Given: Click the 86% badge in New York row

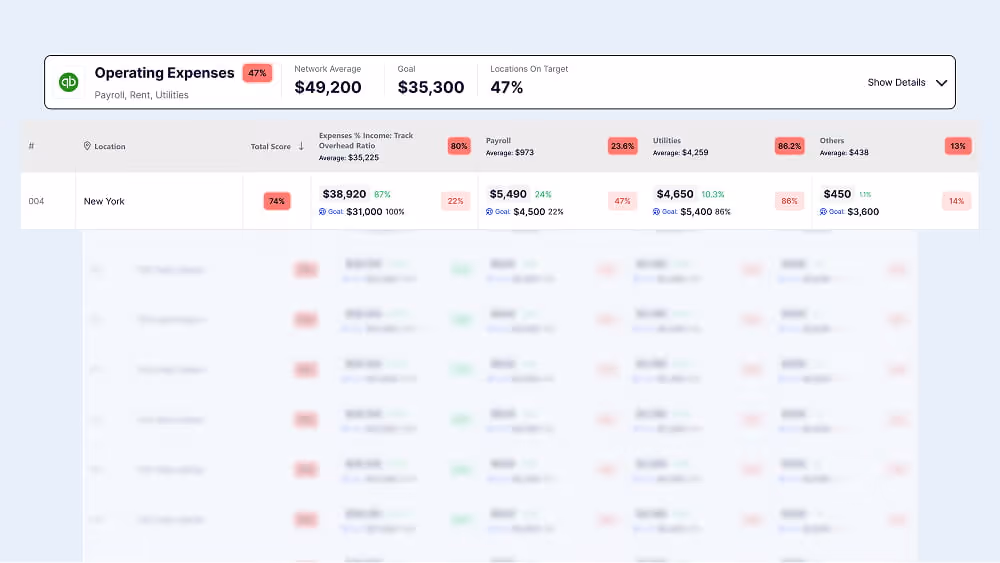Looking at the screenshot, I should pyautogui.click(x=790, y=201).
